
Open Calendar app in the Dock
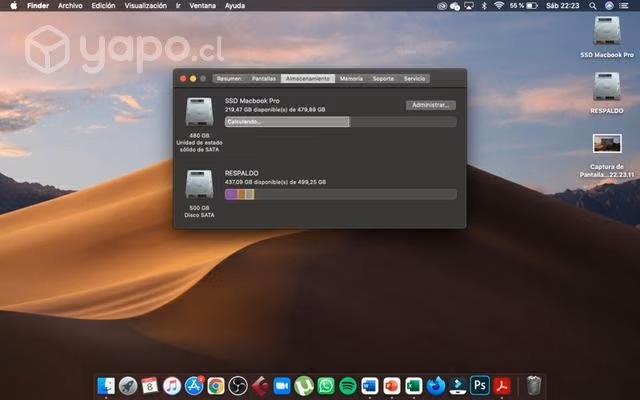coord(150,385)
